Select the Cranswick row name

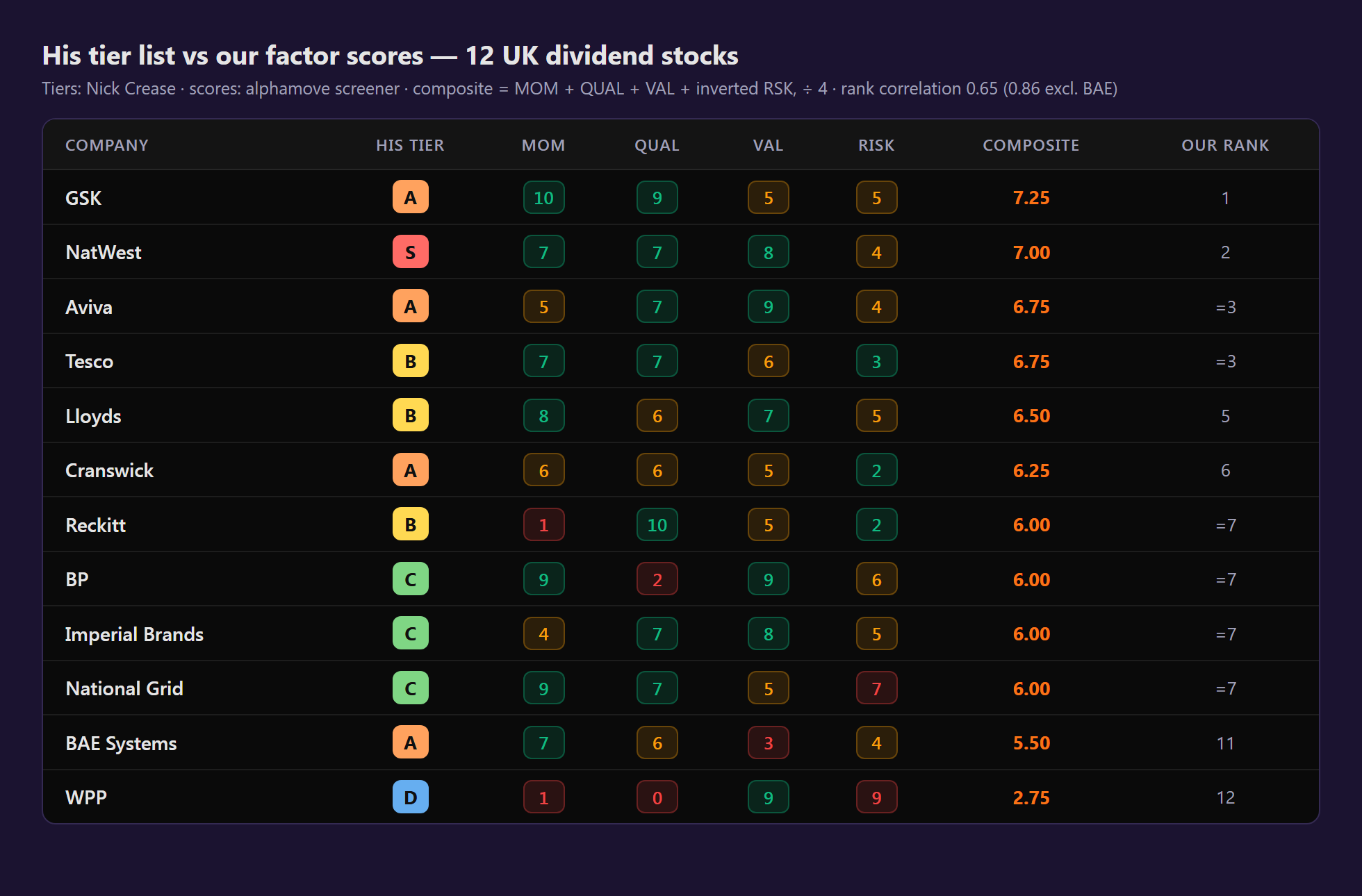(x=109, y=470)
